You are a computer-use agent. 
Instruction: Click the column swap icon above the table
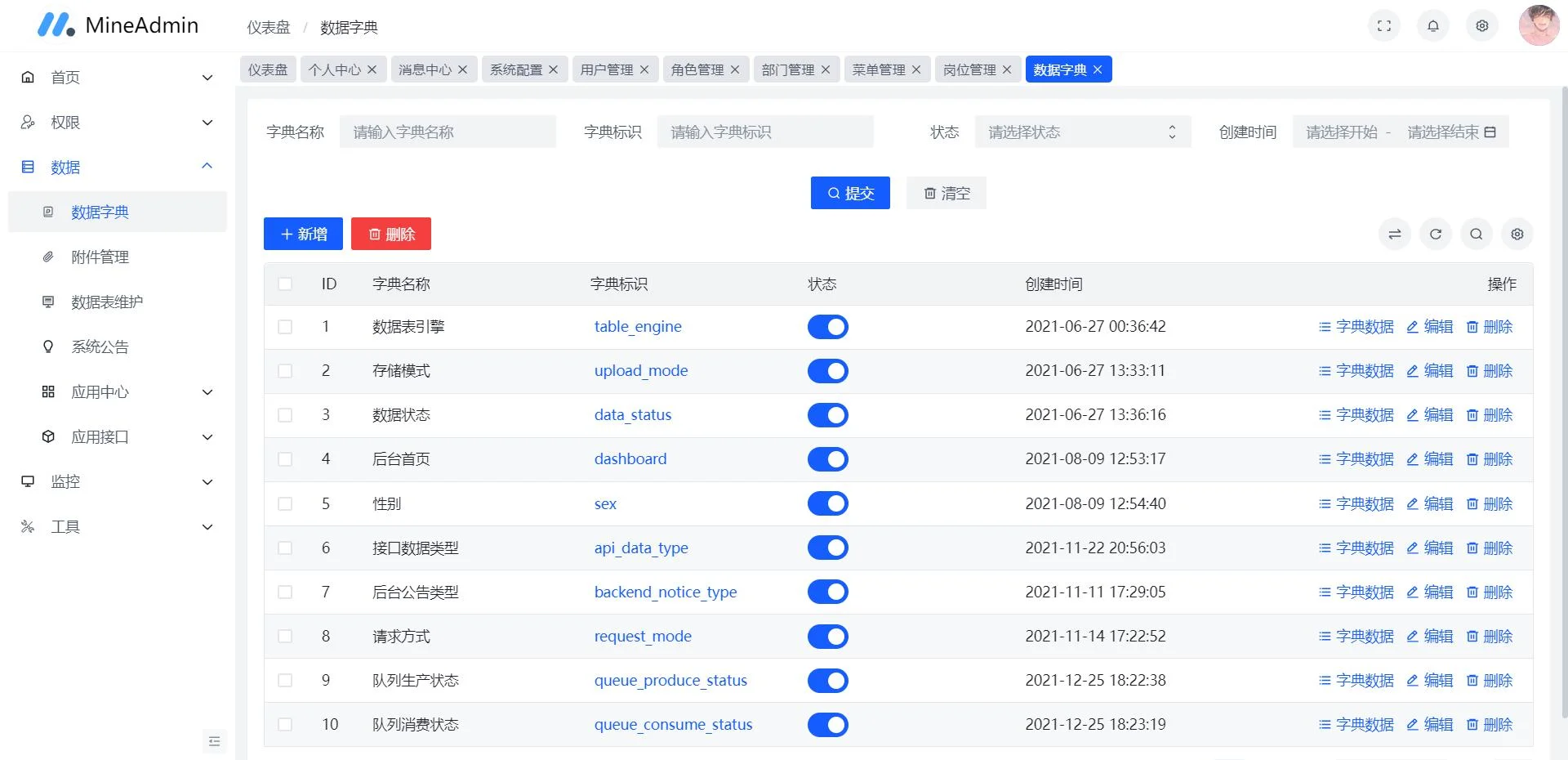[1394, 234]
